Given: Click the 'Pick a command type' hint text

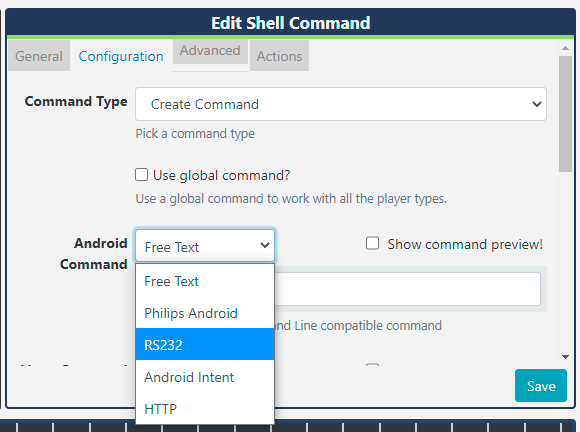Looking at the screenshot, I should (195, 134).
